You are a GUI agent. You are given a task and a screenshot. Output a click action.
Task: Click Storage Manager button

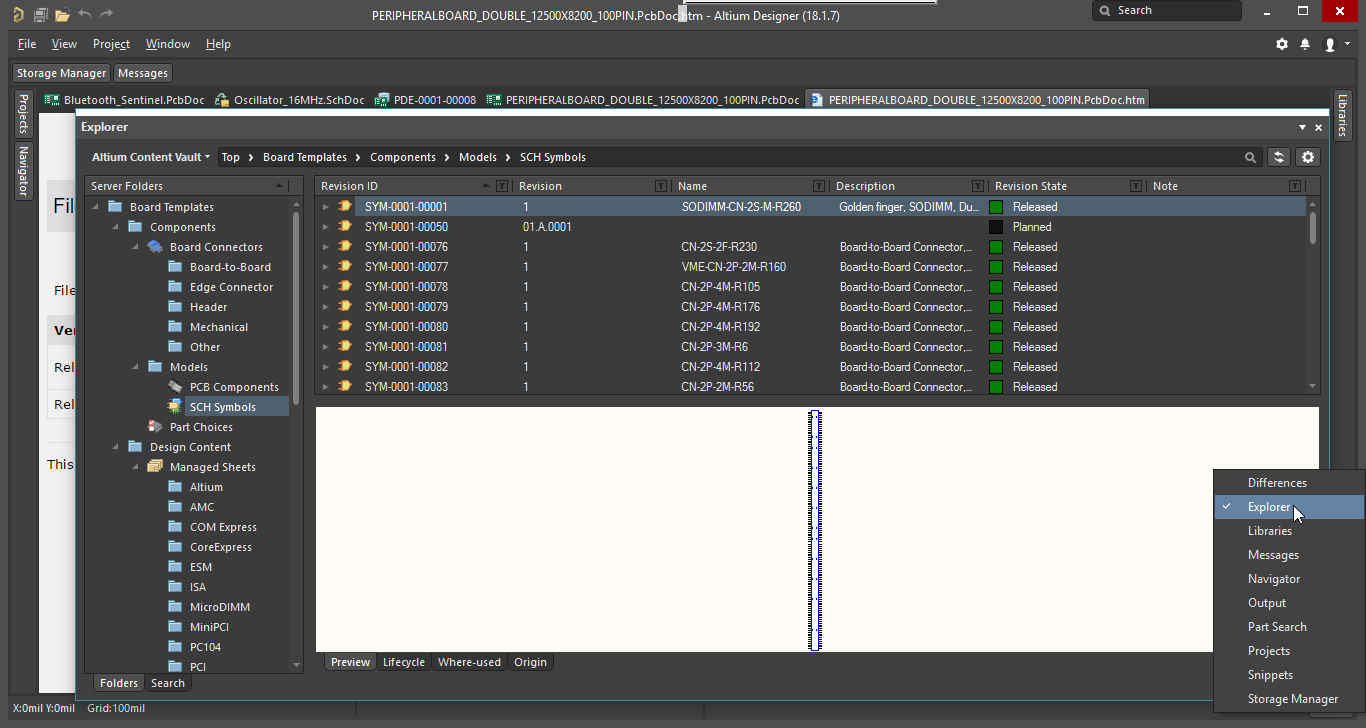pyautogui.click(x=61, y=73)
